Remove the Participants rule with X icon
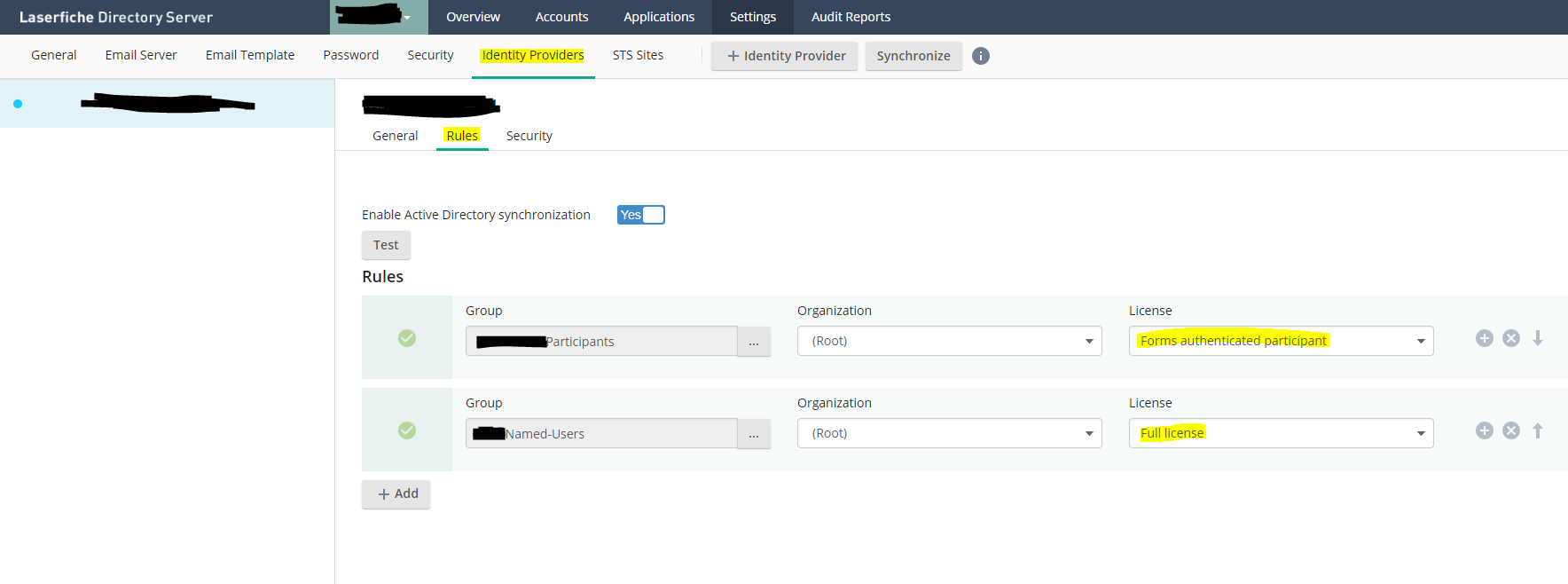The height and width of the screenshot is (584, 1568). (x=1511, y=338)
